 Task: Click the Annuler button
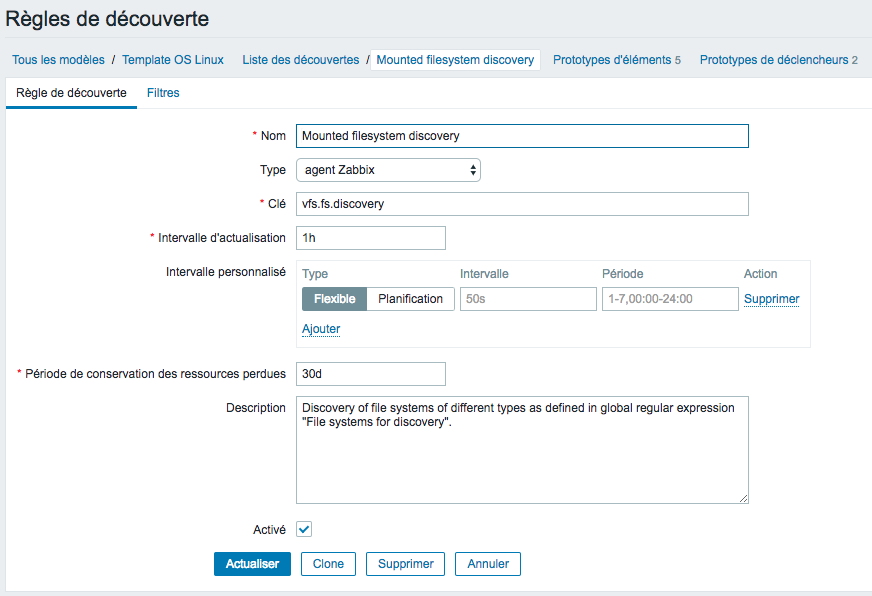pyautogui.click(x=488, y=564)
